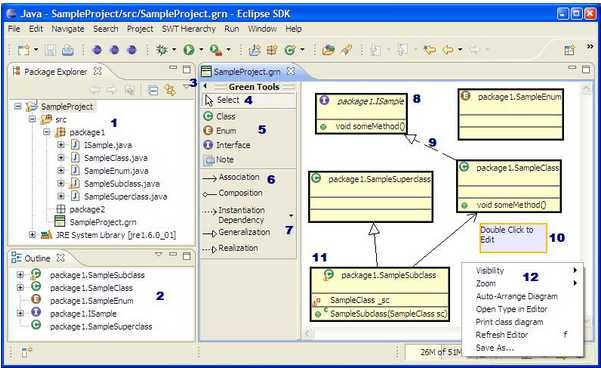
Task: Open the Visibility submenu in context menu
Action: 523,271
